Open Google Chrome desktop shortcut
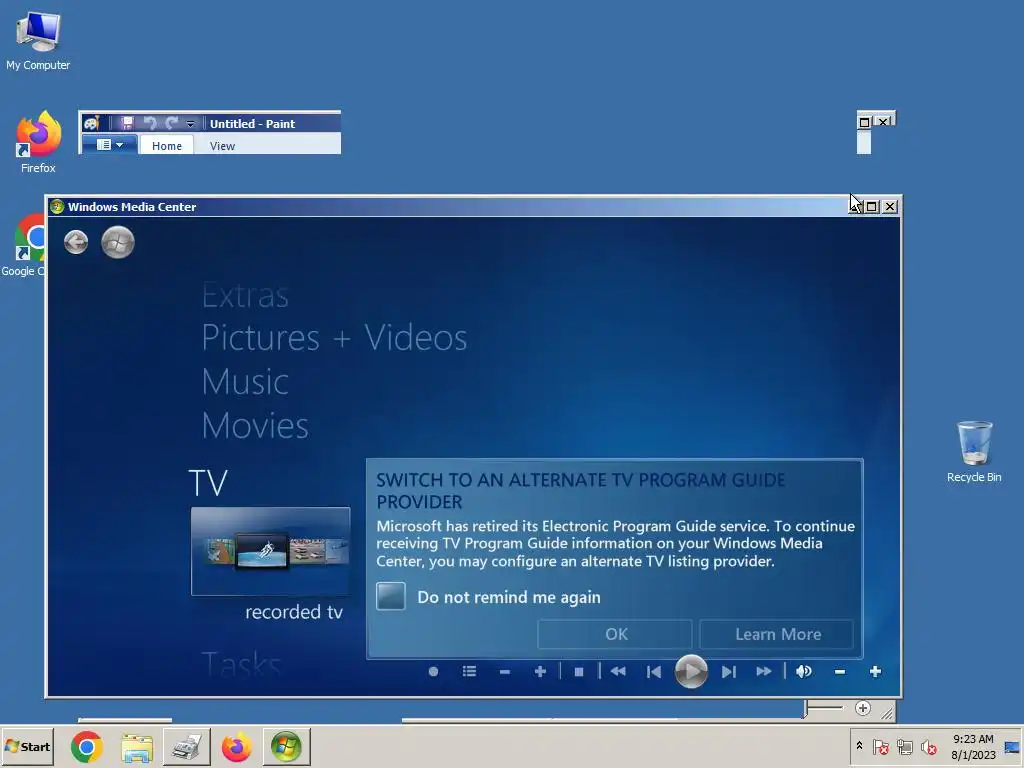 click(24, 245)
